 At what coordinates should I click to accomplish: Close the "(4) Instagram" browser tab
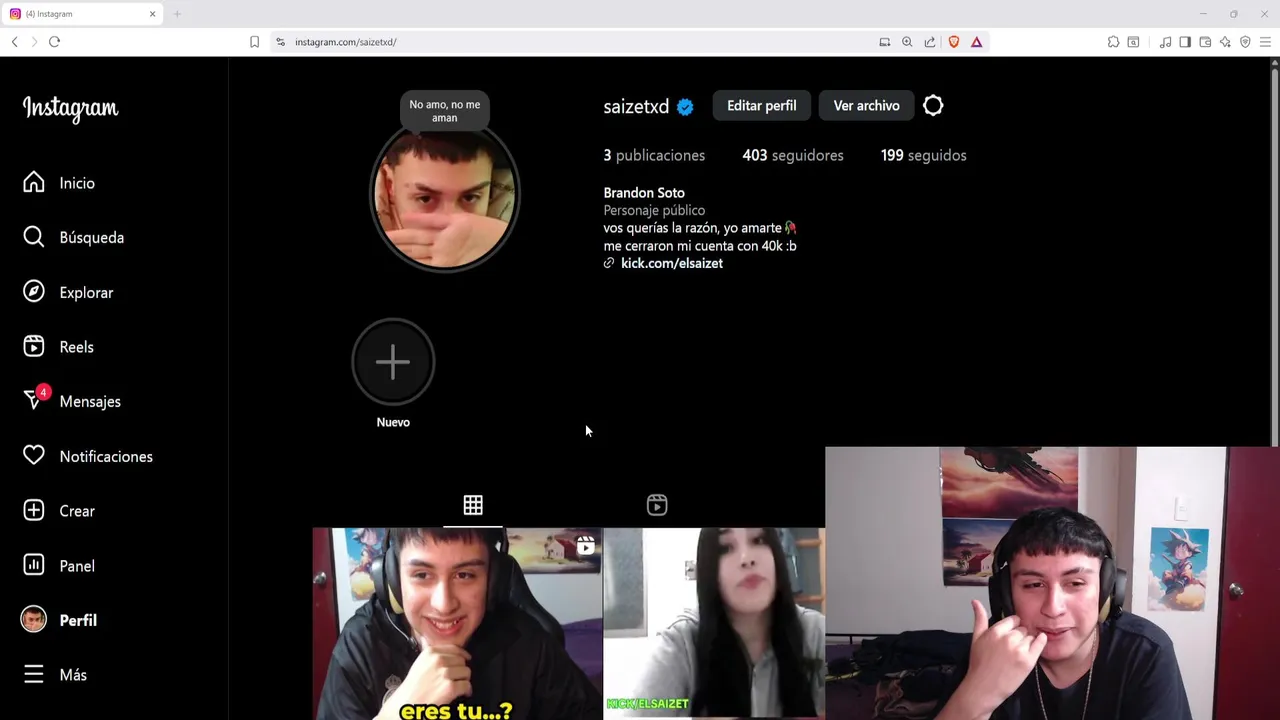pos(152,14)
